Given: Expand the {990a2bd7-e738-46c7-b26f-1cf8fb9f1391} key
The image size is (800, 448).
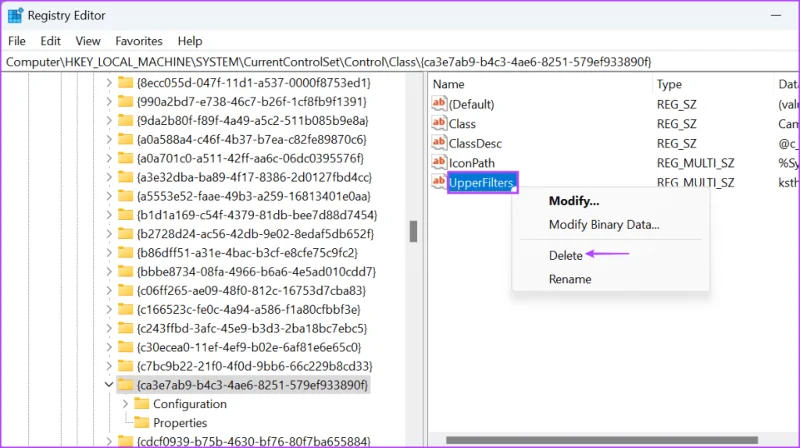Looking at the screenshot, I should point(109,102).
